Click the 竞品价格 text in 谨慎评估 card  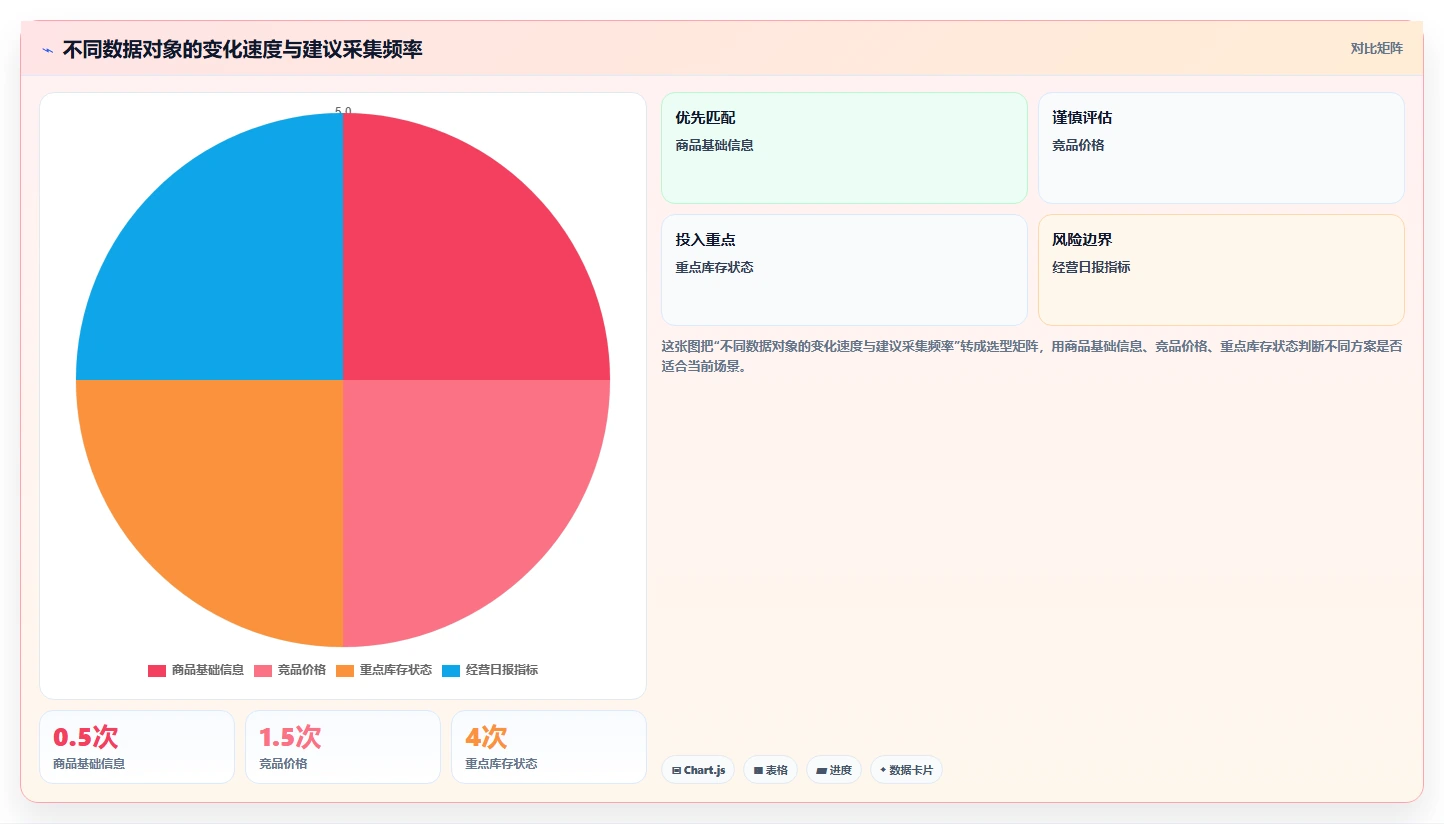click(1078, 145)
